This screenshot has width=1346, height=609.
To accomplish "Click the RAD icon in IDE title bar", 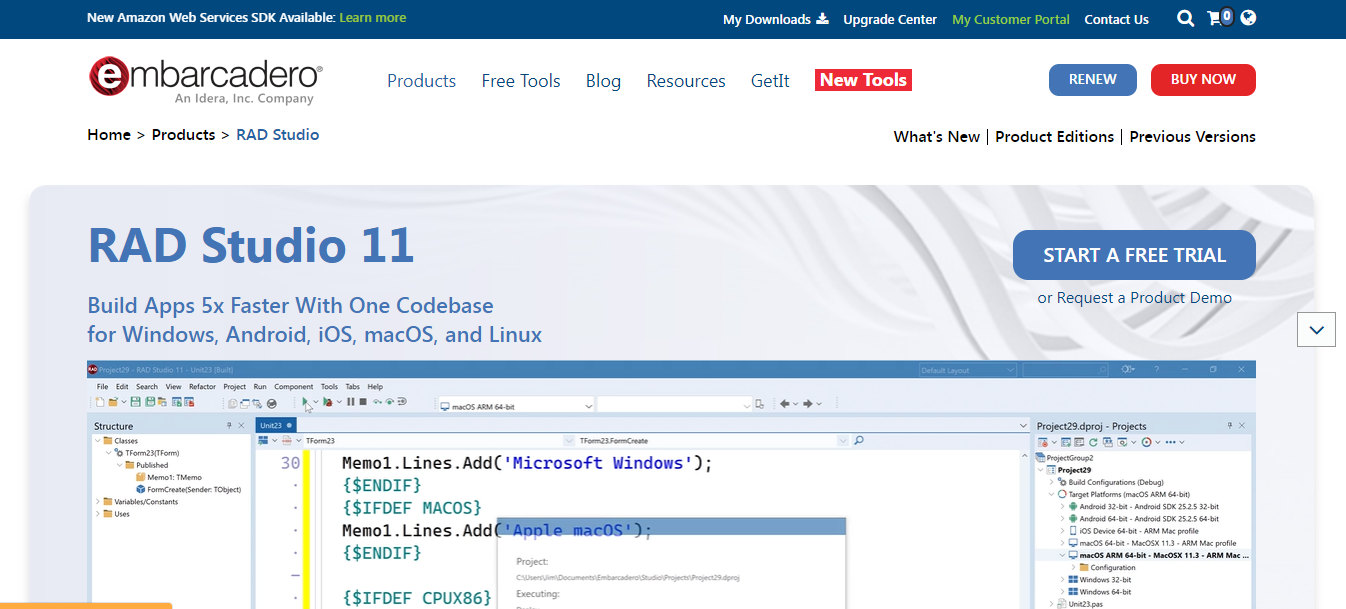I will [x=92, y=369].
